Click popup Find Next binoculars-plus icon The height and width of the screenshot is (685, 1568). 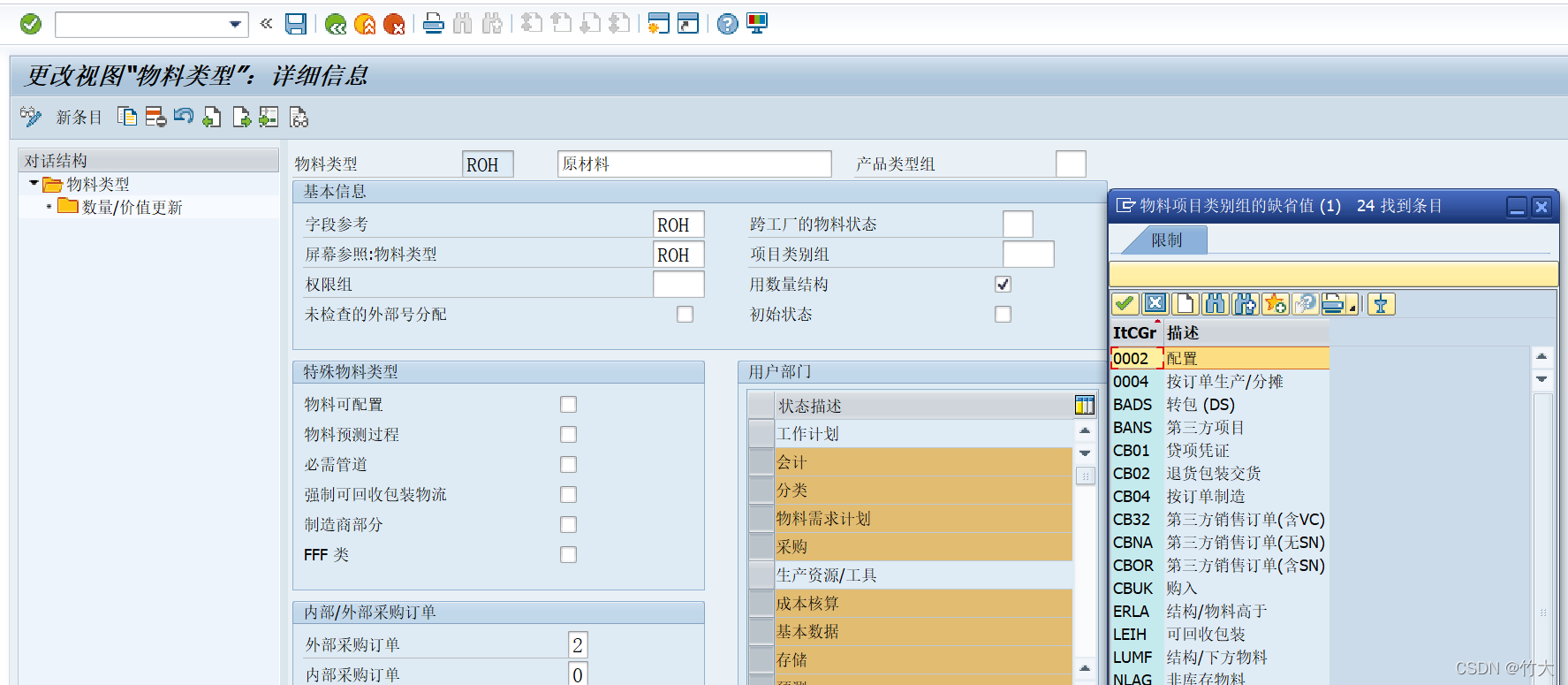click(x=1246, y=304)
